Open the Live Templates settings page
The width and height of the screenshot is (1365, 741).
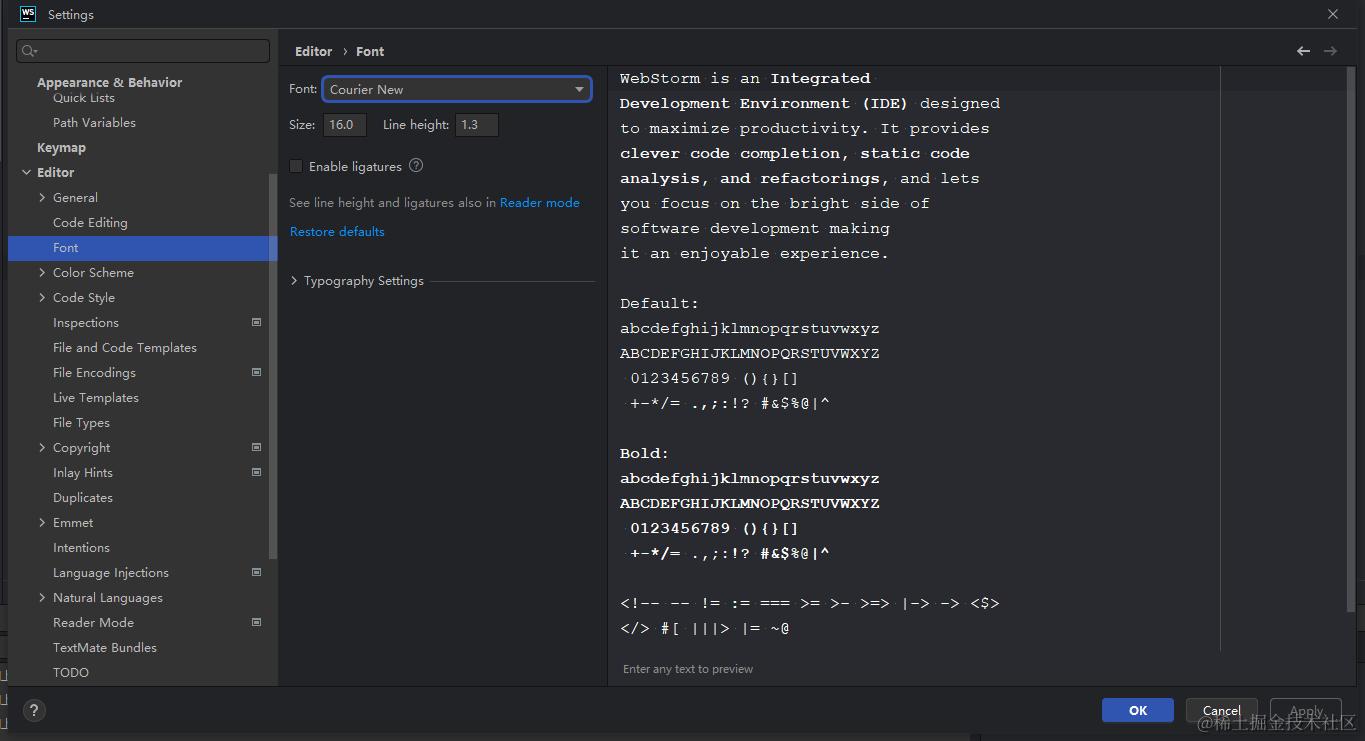(x=95, y=397)
